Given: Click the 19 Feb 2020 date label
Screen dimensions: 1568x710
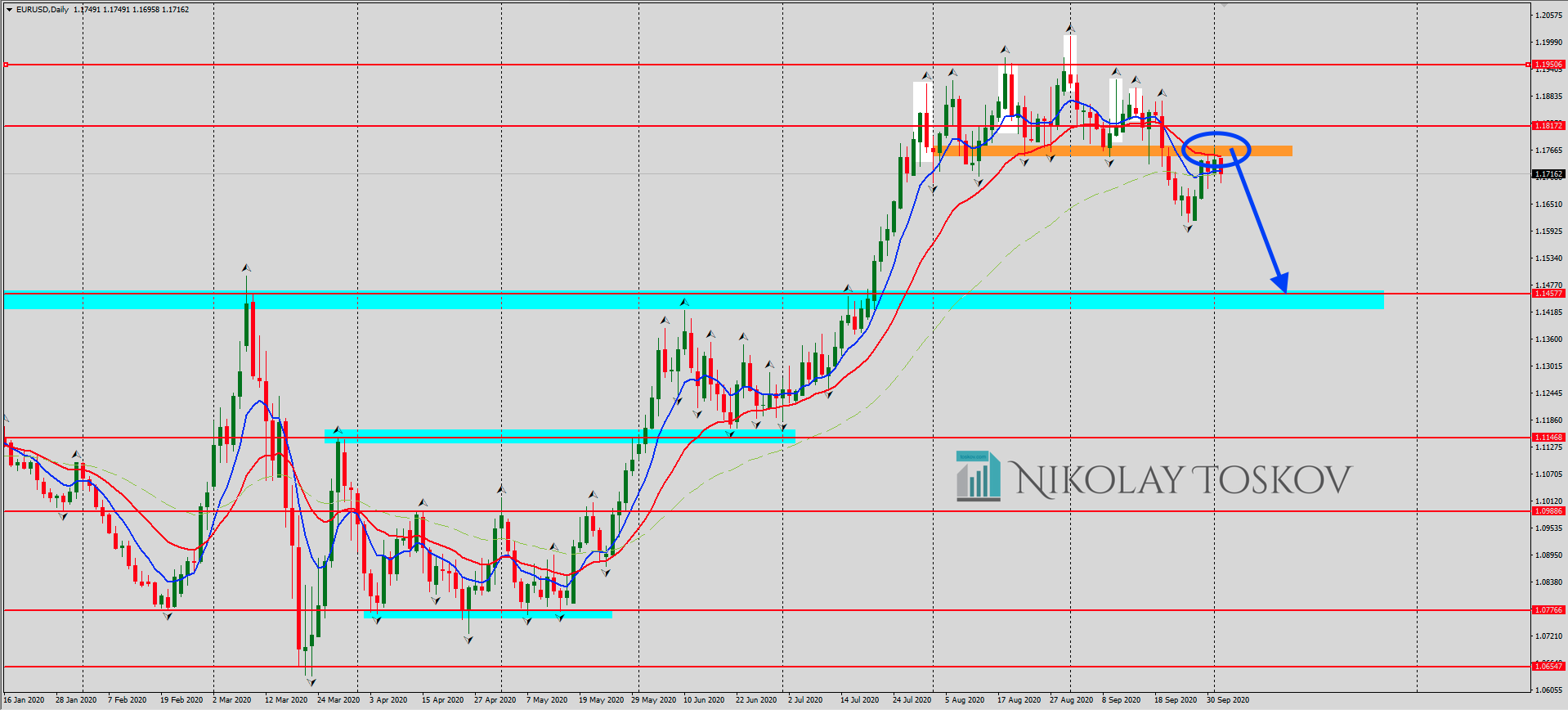Looking at the screenshot, I should (x=181, y=700).
